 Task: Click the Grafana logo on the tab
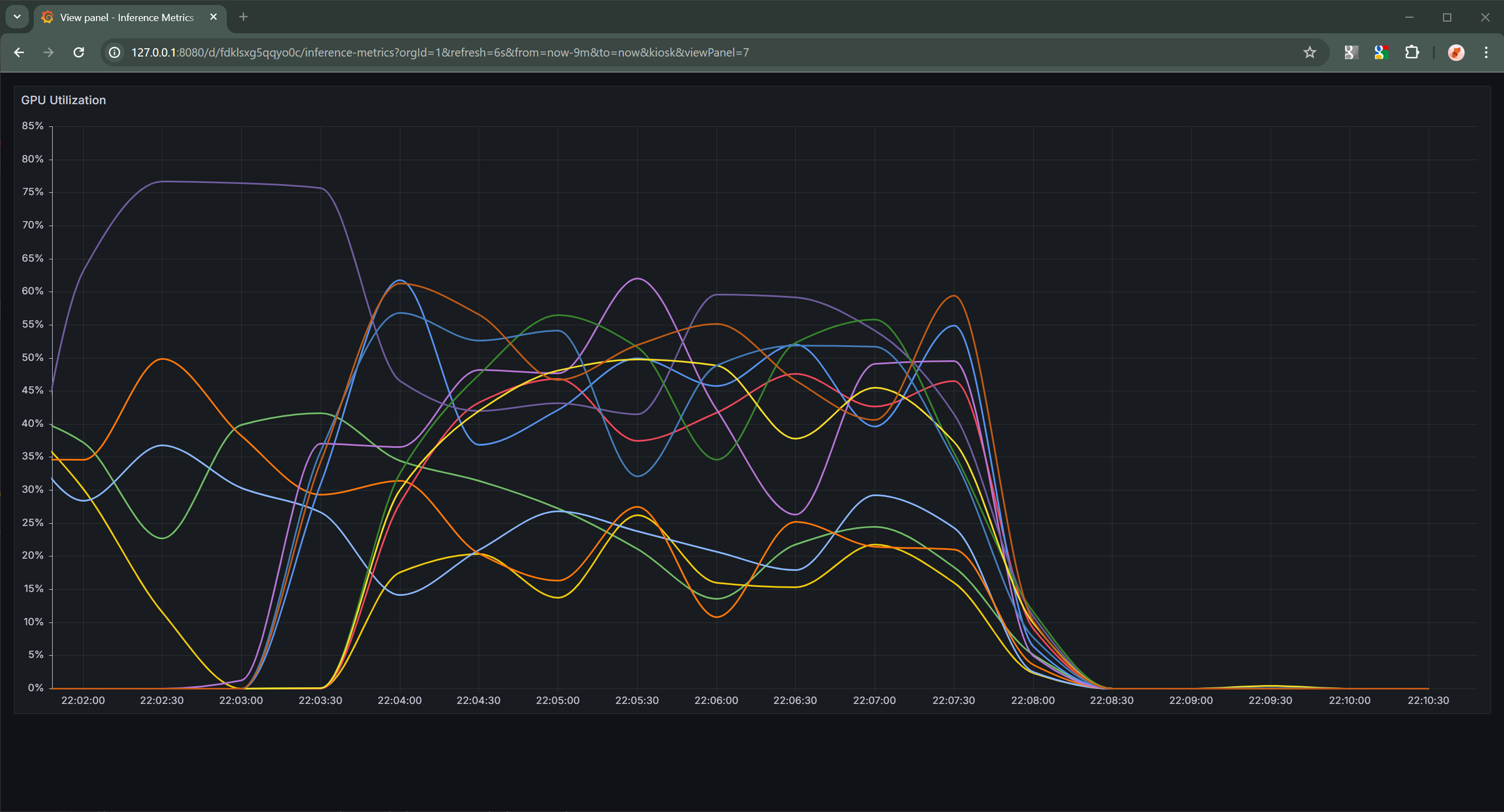pyautogui.click(x=47, y=17)
